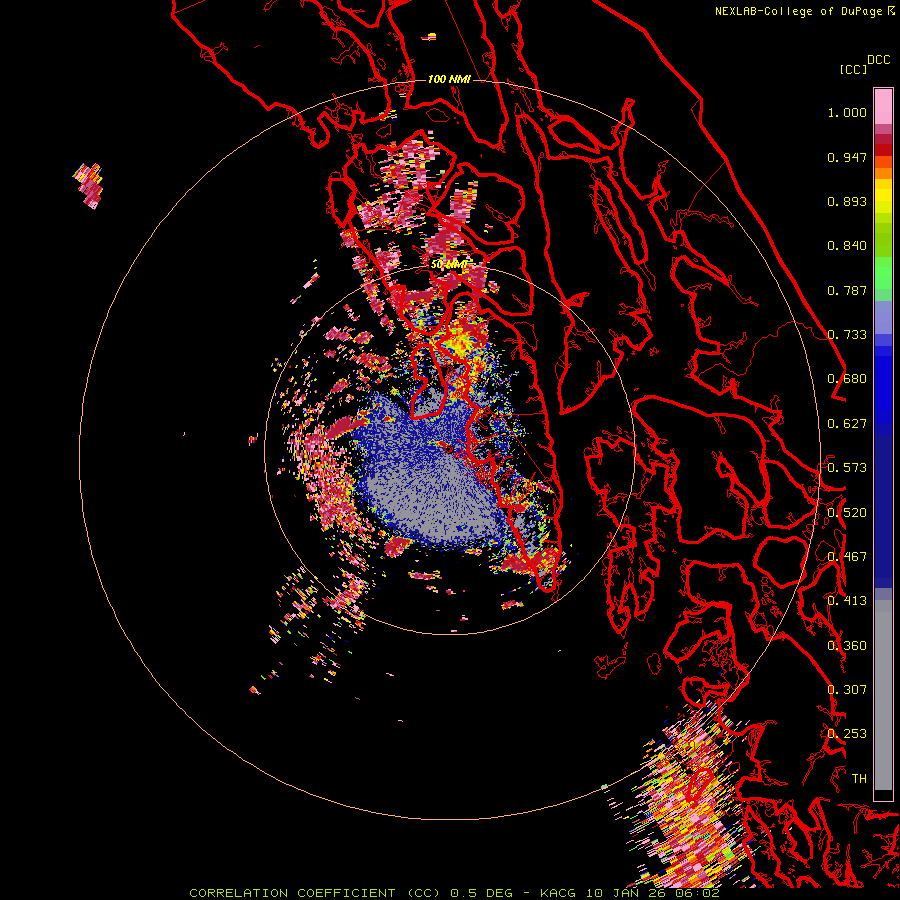
Task: Click the 50 NMI range ring label
Action: coord(449,264)
